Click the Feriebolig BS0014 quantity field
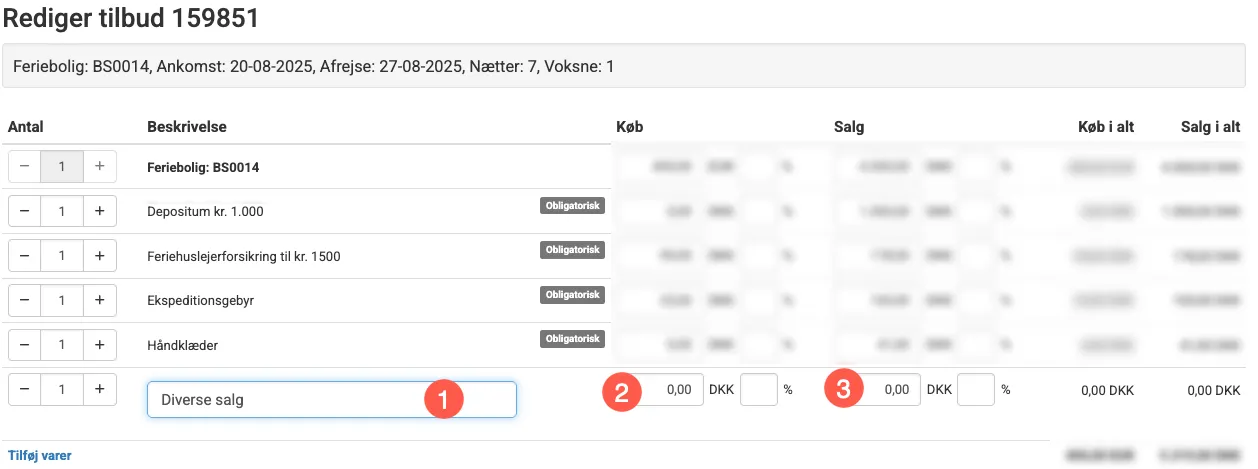Viewport: 1258px width, 469px height. (62, 167)
